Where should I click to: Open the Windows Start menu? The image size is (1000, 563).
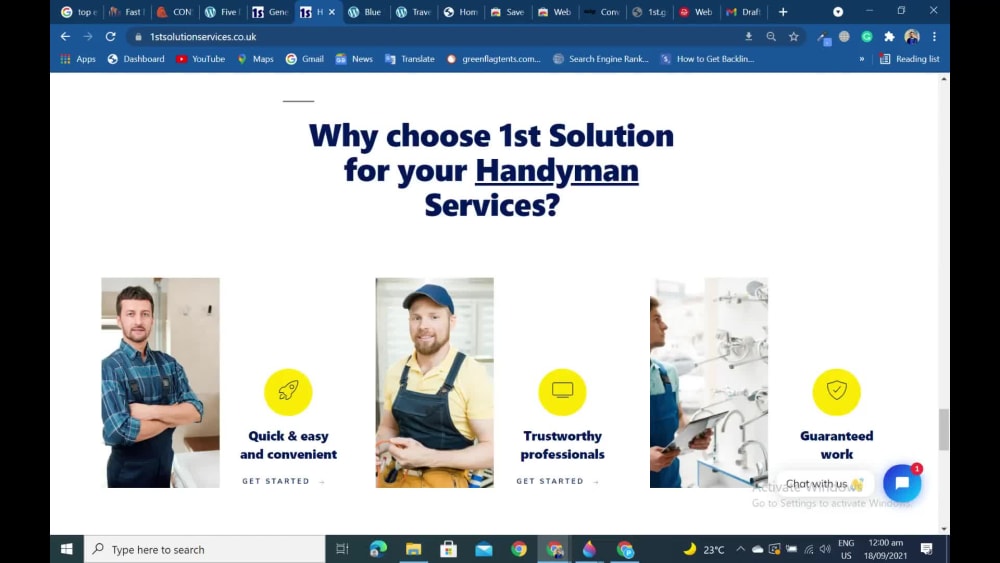(x=66, y=549)
